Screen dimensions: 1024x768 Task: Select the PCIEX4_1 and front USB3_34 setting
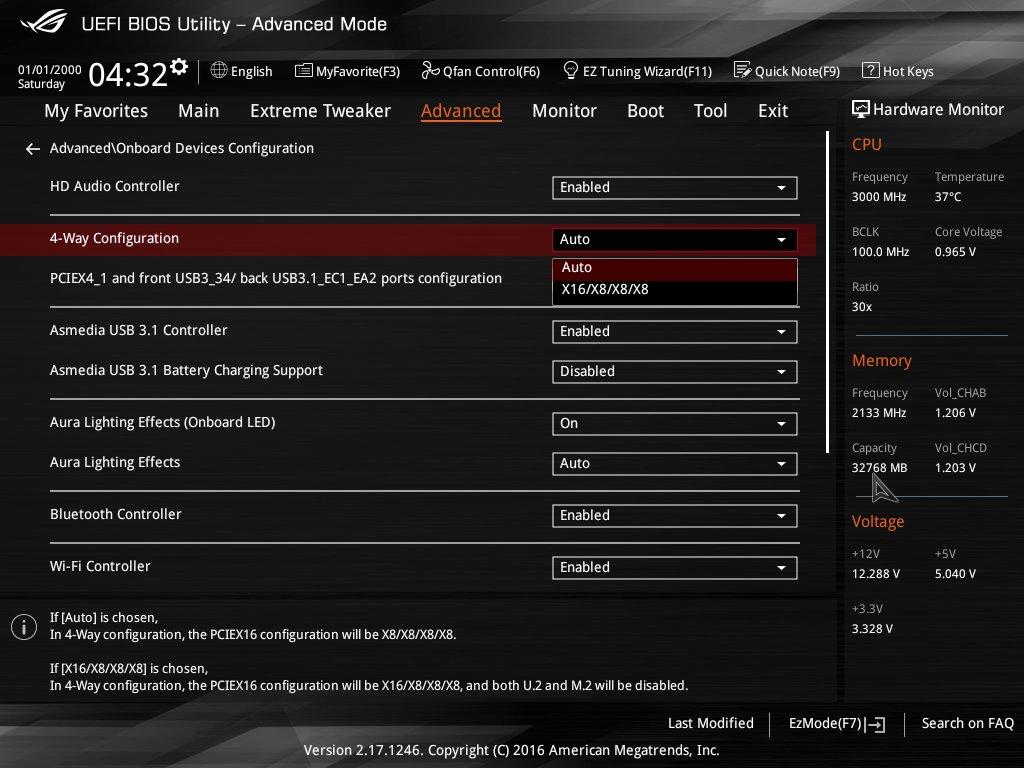(276, 278)
